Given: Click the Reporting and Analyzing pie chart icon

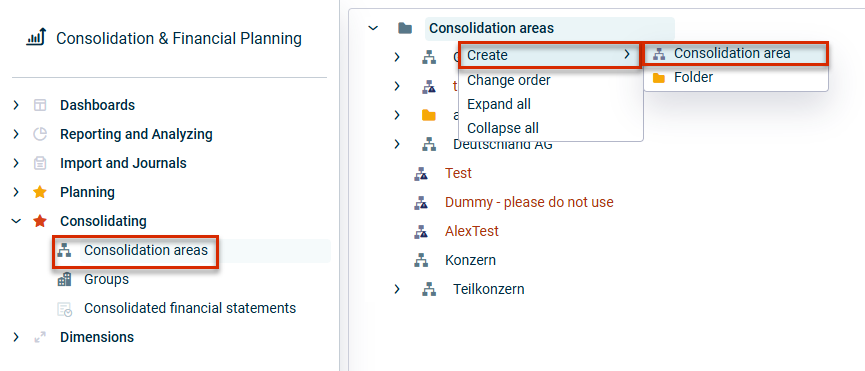Looking at the screenshot, I should pyautogui.click(x=40, y=134).
